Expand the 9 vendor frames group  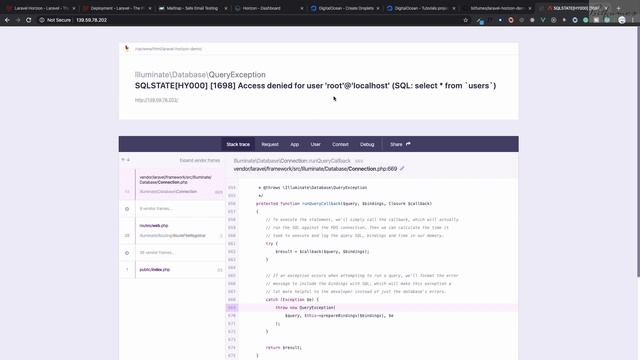pyautogui.click(x=172, y=209)
